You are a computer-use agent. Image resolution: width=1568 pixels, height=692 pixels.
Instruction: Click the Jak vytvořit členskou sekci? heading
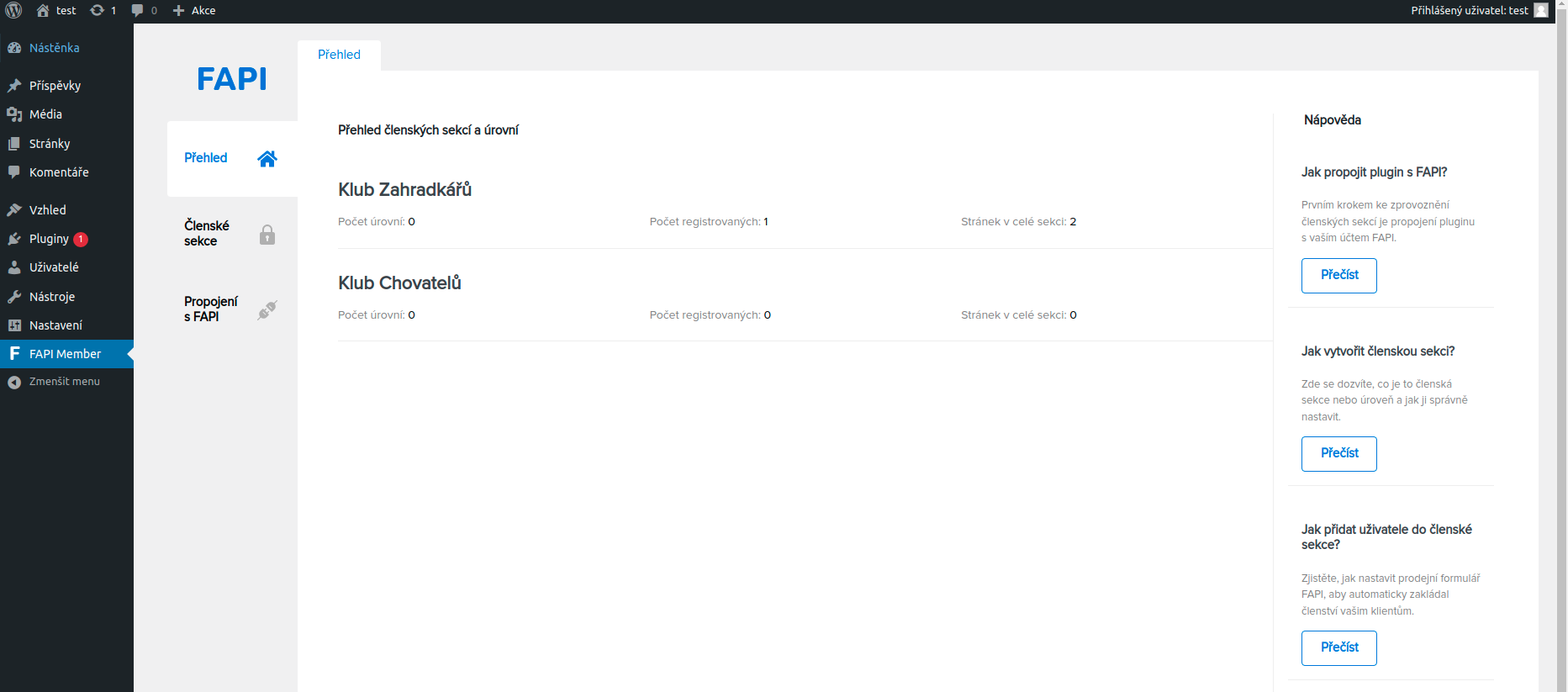point(1378,351)
